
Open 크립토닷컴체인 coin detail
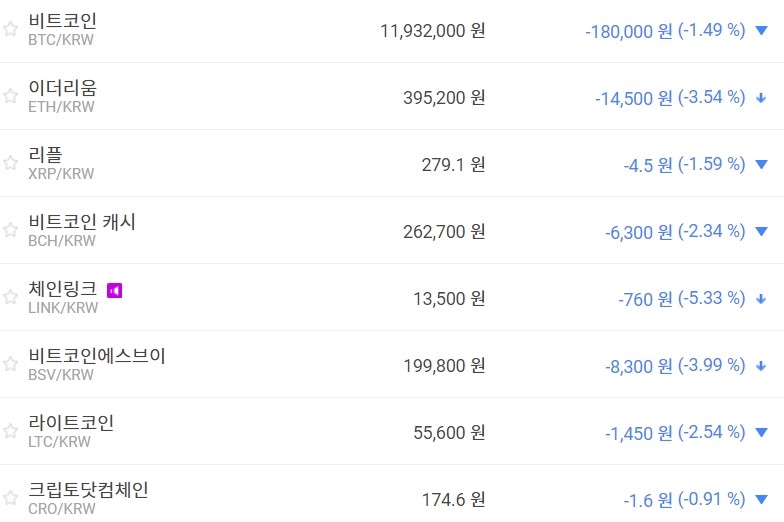[x=88, y=490]
